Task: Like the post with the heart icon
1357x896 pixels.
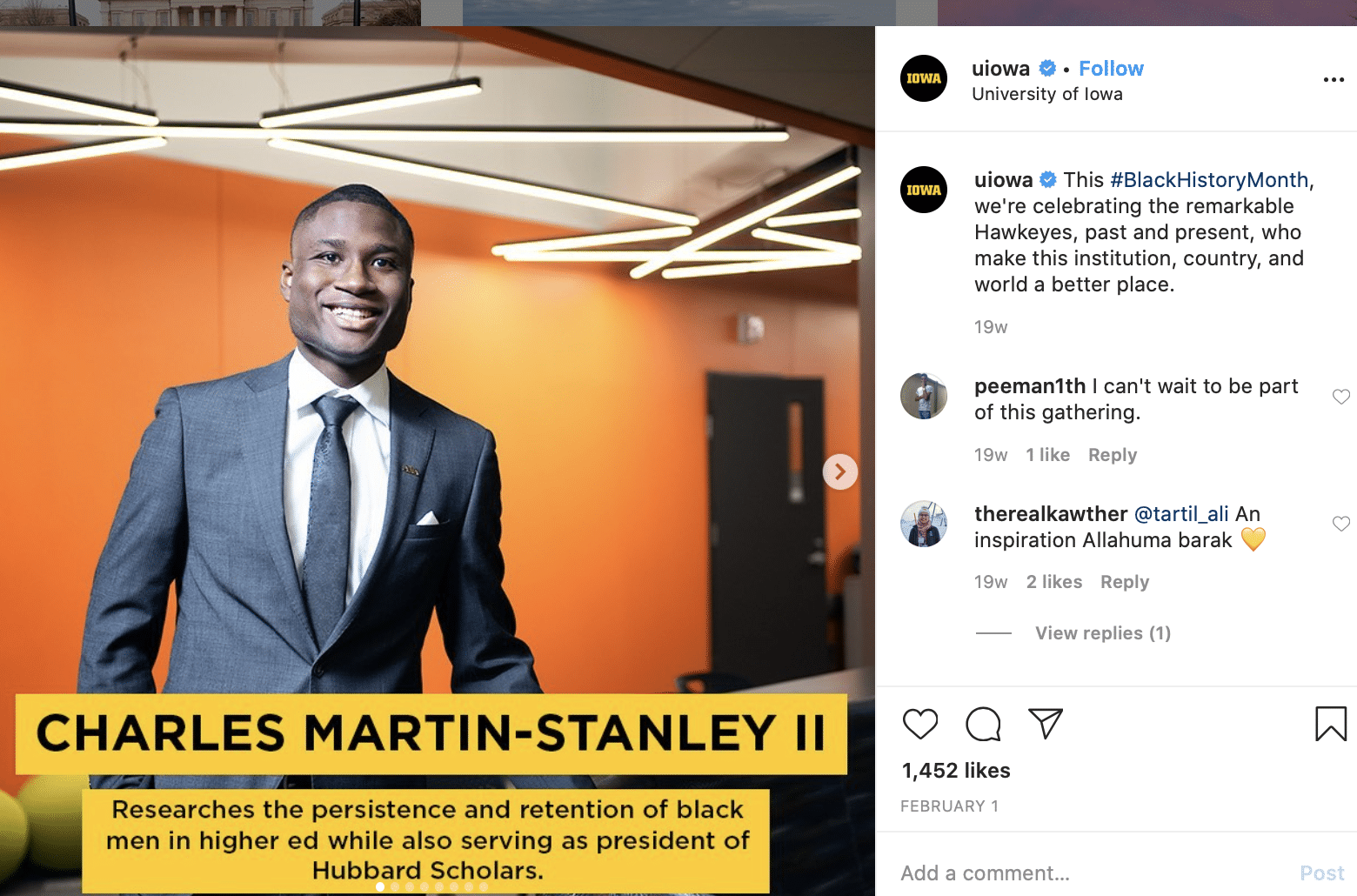Action: pos(920,724)
